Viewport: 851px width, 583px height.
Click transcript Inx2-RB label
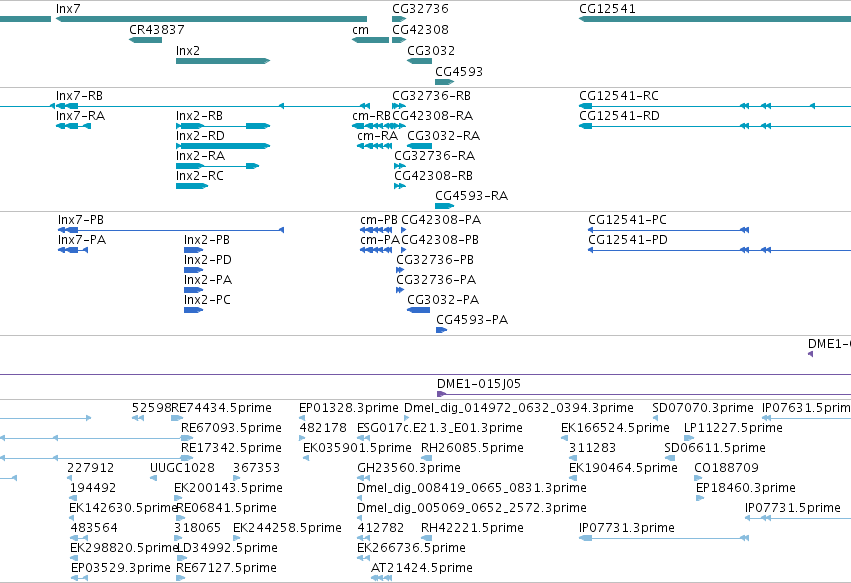[x=199, y=116]
